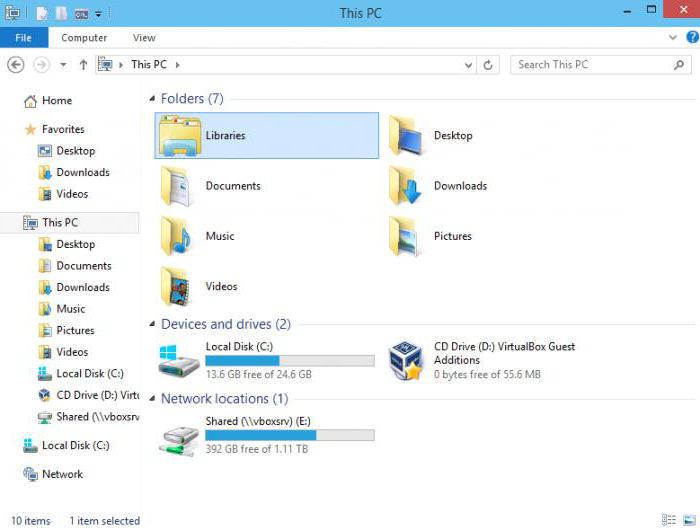Select the Local Disk (C:) drive icon
The width and height of the screenshot is (700, 530).
(x=180, y=360)
